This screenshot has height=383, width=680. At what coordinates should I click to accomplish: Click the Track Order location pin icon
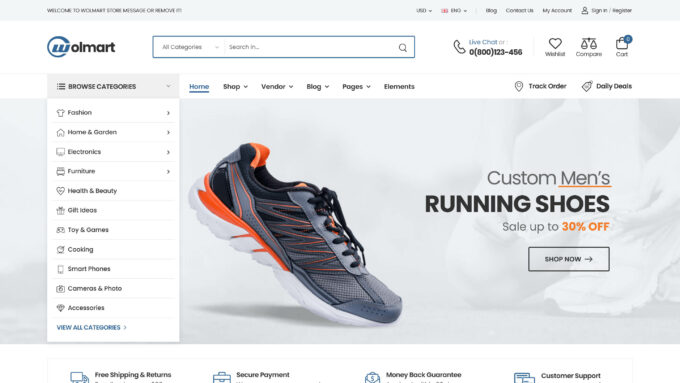click(x=518, y=86)
